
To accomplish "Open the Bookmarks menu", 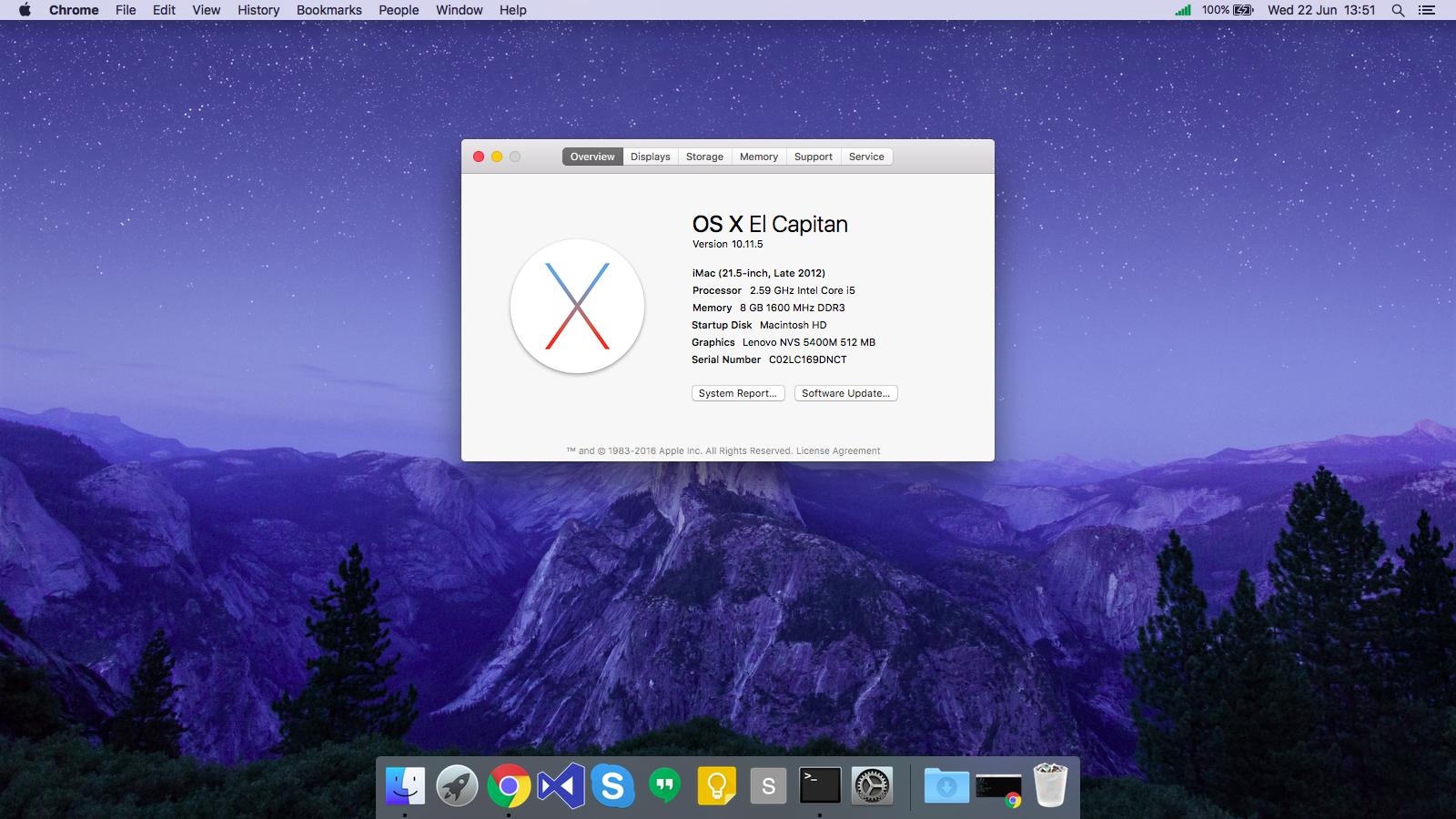I will 329,10.
